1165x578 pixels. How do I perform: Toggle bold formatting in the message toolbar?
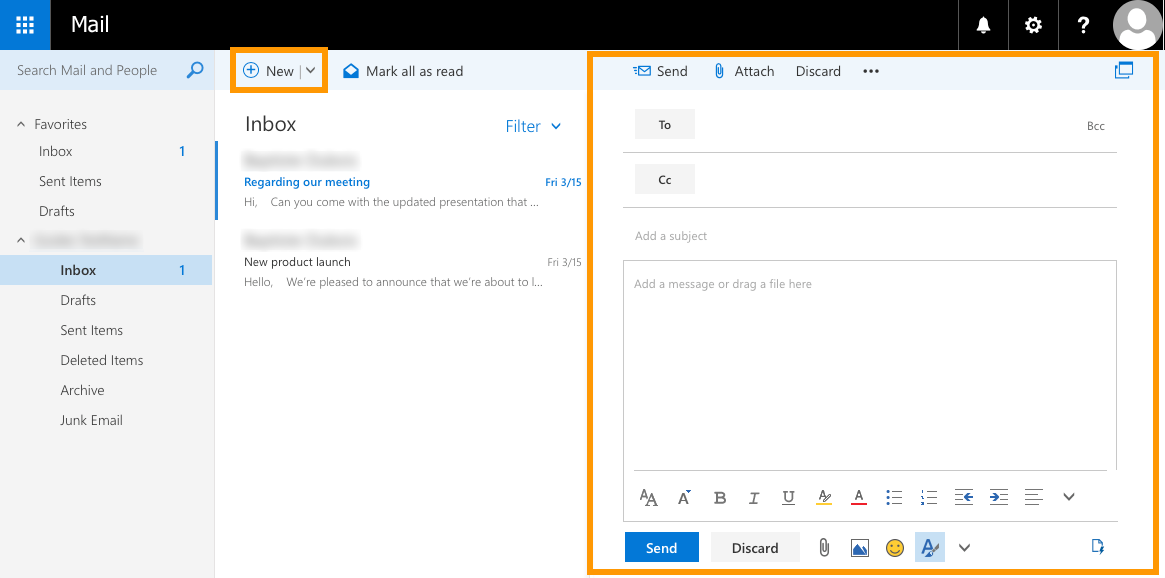[x=720, y=497]
